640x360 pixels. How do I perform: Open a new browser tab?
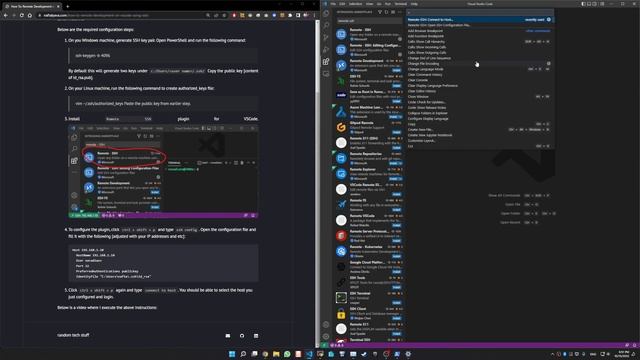[x=67, y=7]
